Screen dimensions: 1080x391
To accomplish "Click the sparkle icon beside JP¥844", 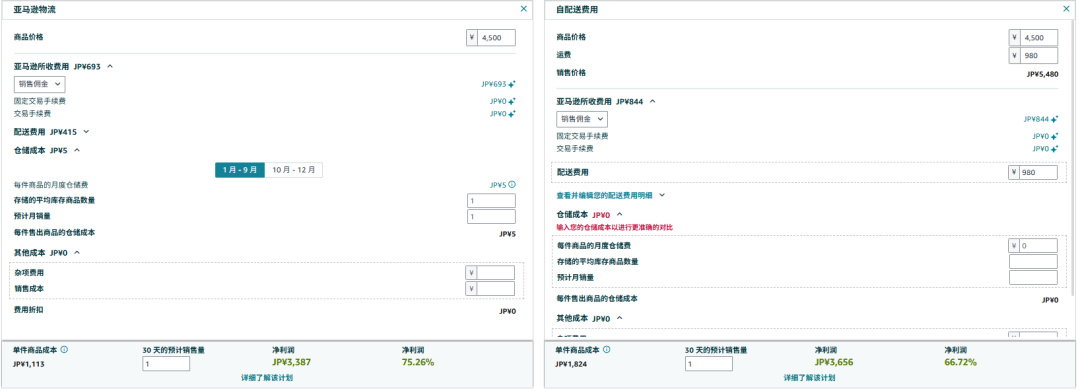I will (x=1055, y=119).
